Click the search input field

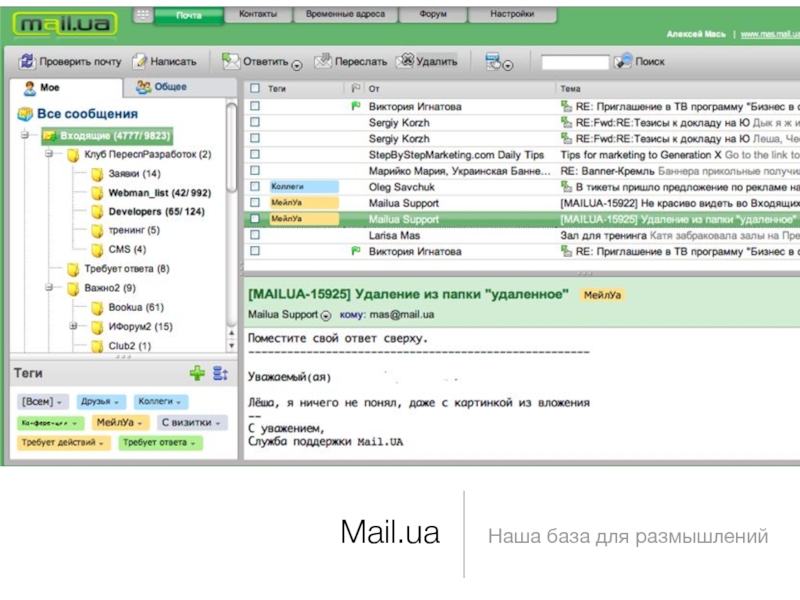coord(575,62)
